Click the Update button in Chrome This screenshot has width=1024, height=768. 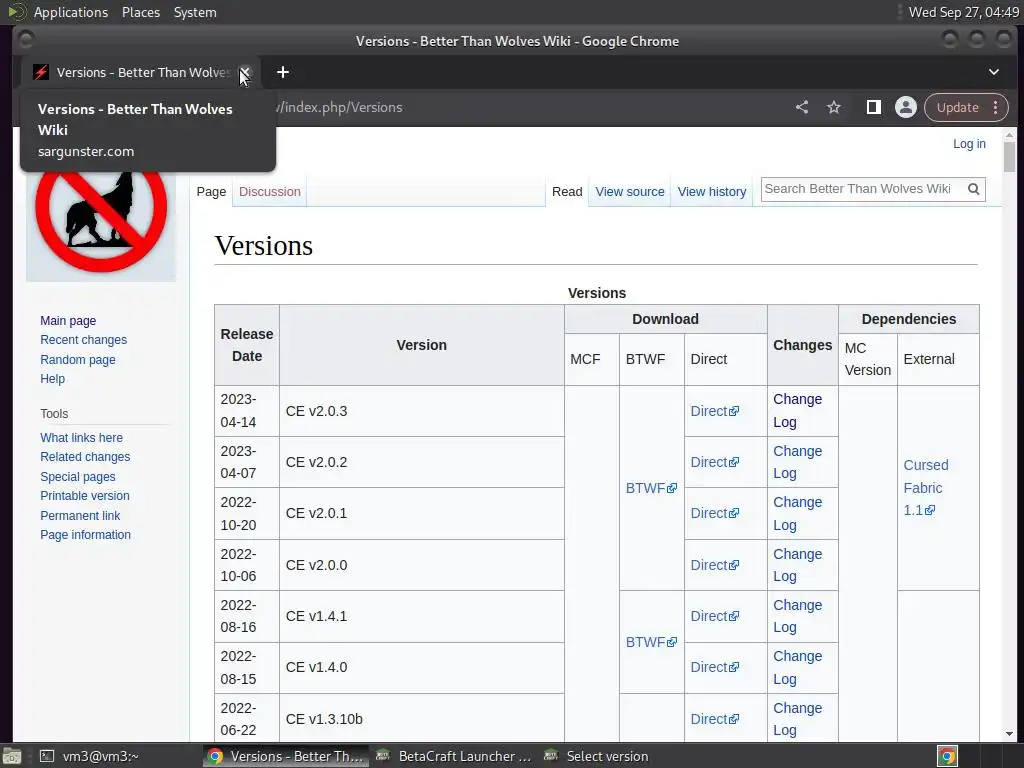957,107
